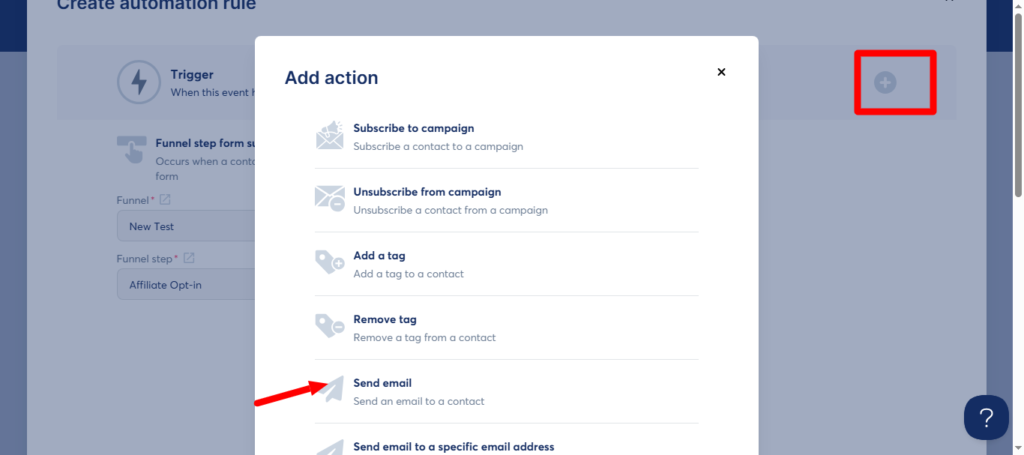
Task: Expand the Funnel dropdown showing New Test
Action: point(186,226)
